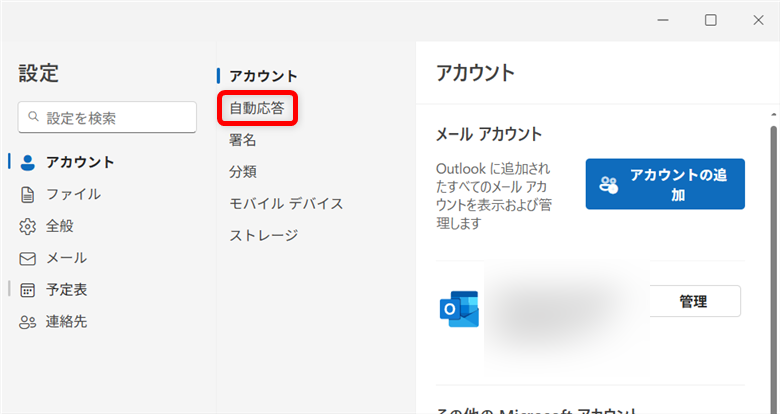Open モバイル デバイス settings page
The image size is (780, 414).
coord(286,204)
